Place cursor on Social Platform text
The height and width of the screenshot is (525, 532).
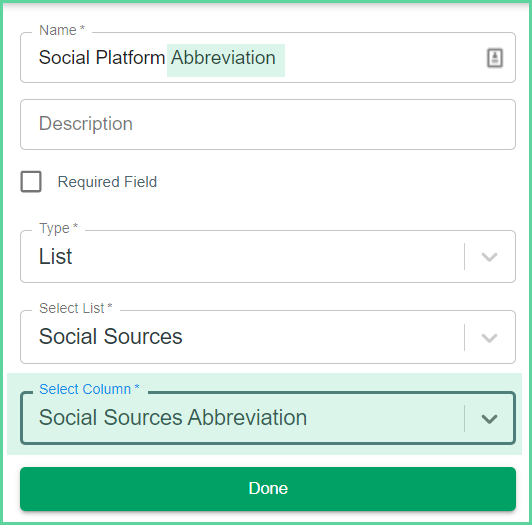(102, 58)
